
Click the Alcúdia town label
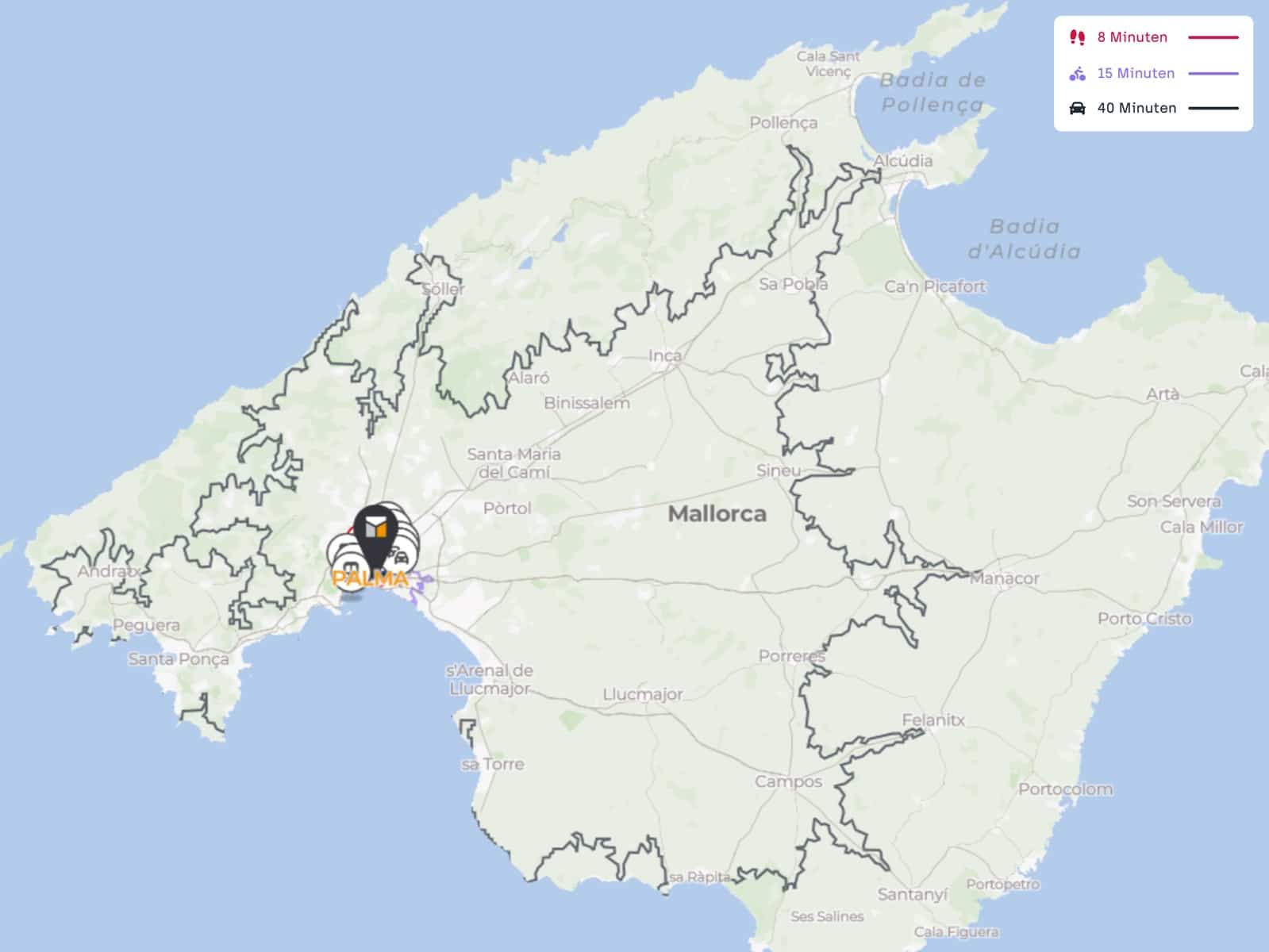pyautogui.click(x=903, y=160)
